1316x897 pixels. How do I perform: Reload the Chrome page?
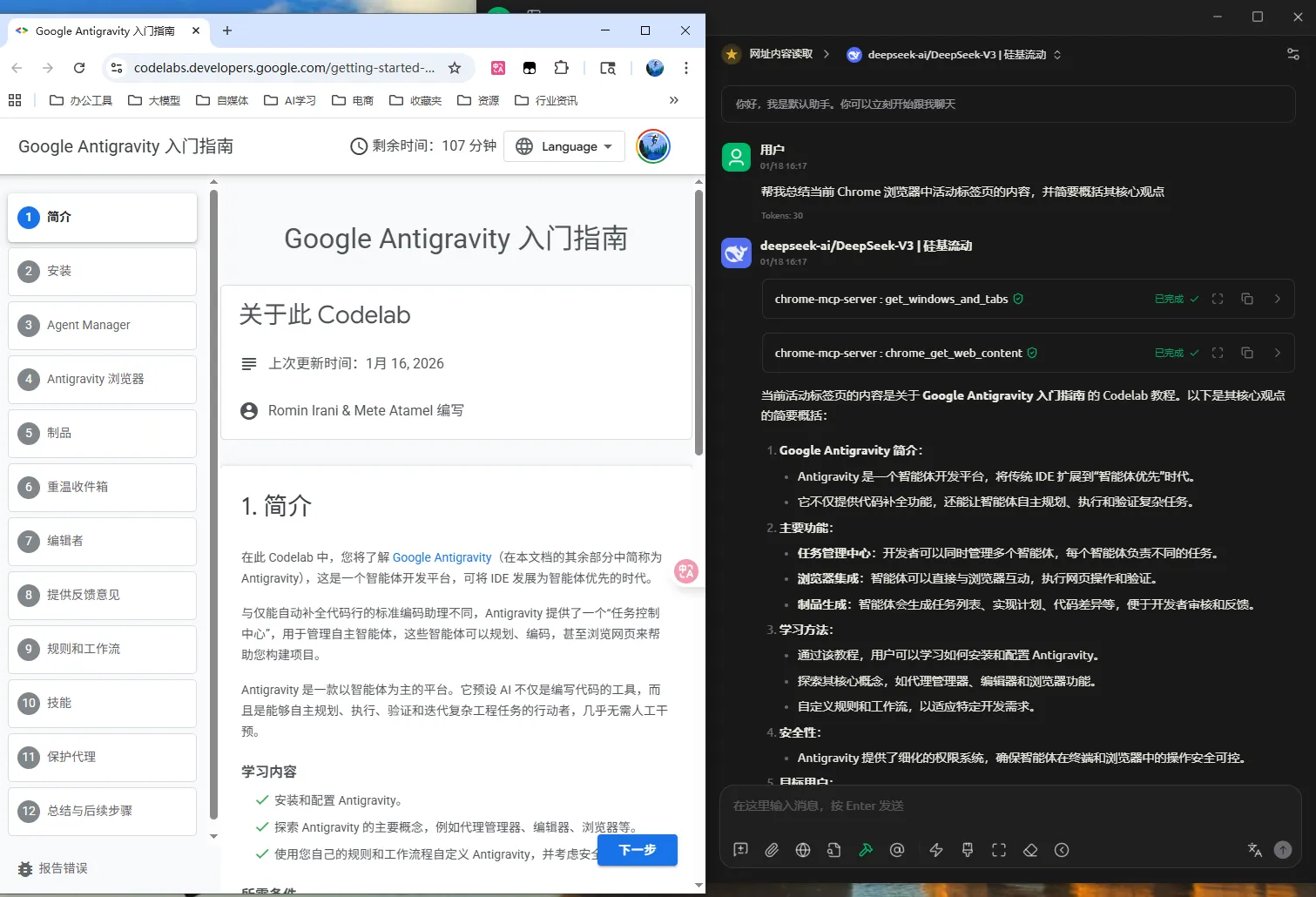coord(79,68)
